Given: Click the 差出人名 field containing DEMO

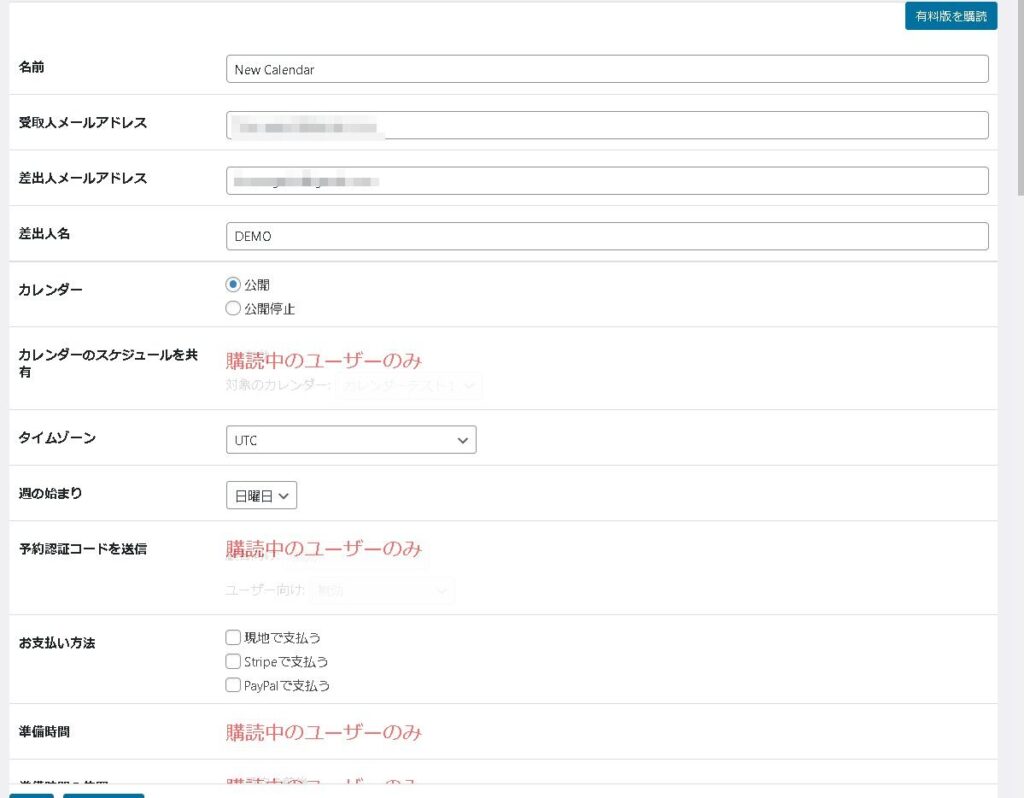Looking at the screenshot, I should tap(607, 236).
